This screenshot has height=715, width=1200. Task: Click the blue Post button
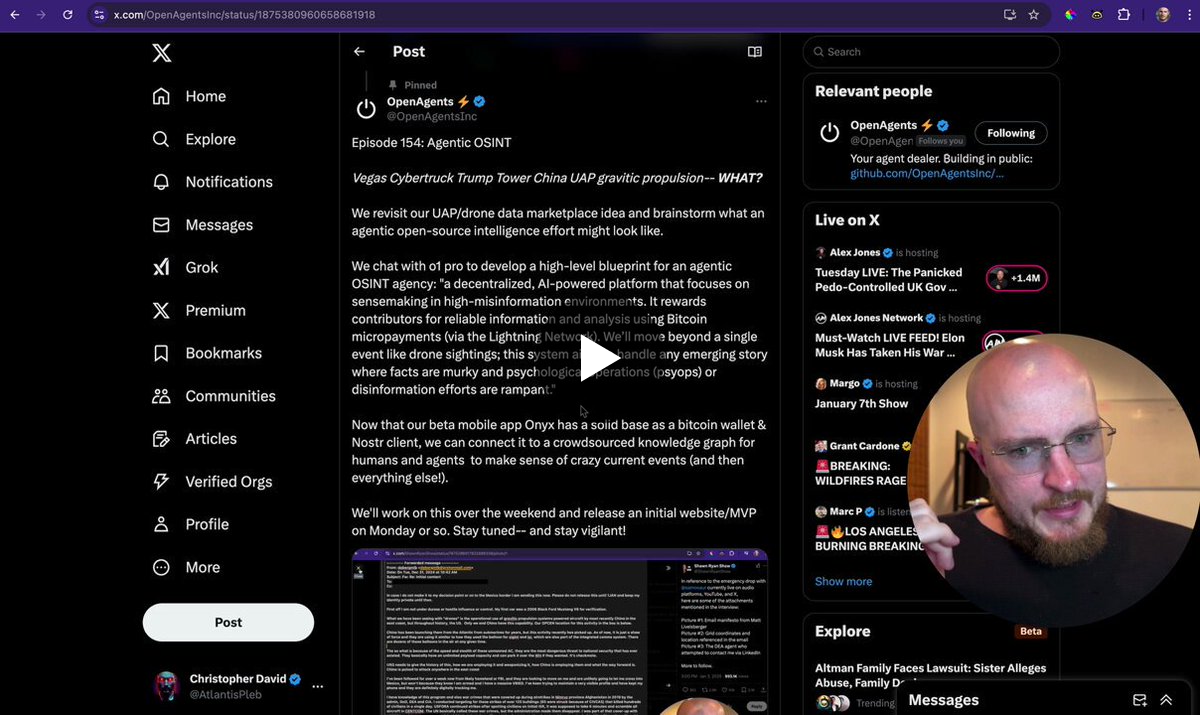pyautogui.click(x=228, y=622)
